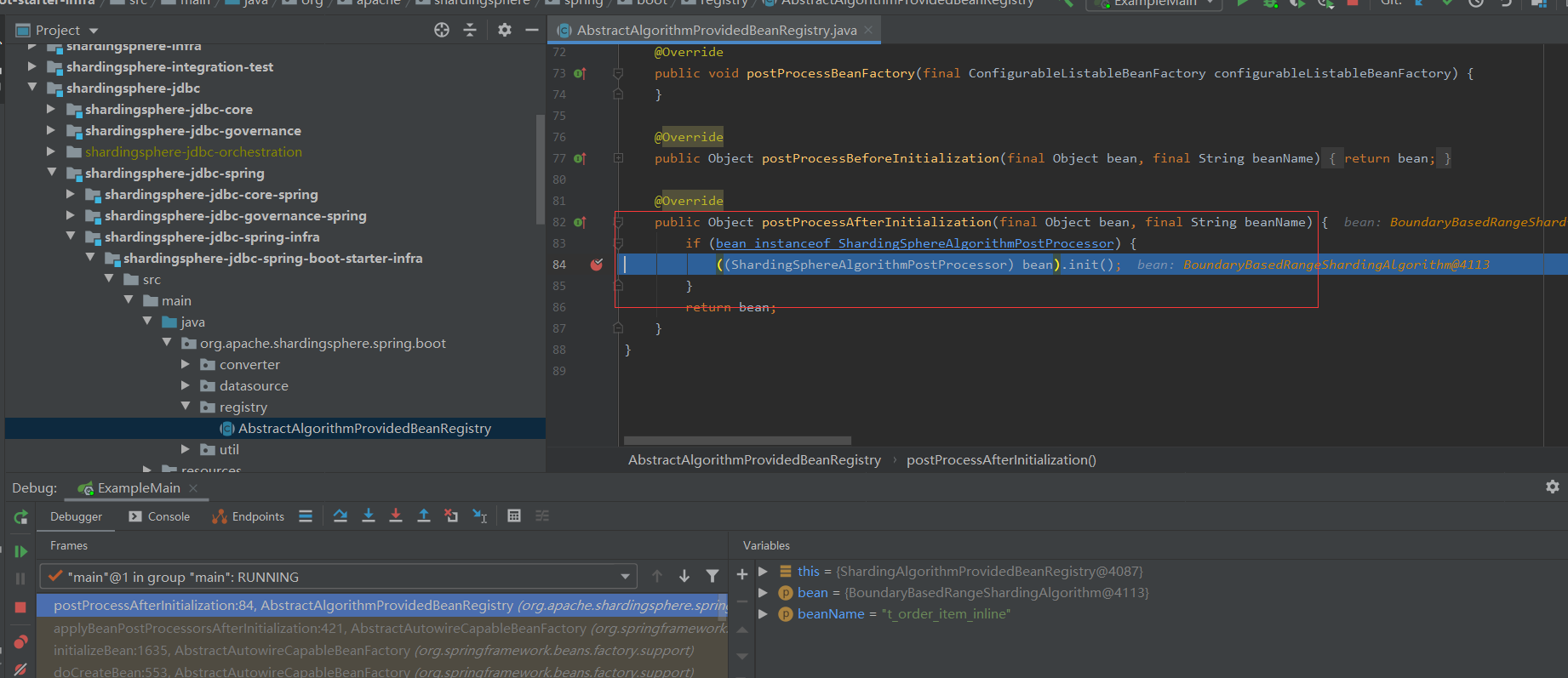1568x678 pixels.
Task: Toggle Mute Breakpoints icon in debug sidebar
Action: tap(20, 669)
